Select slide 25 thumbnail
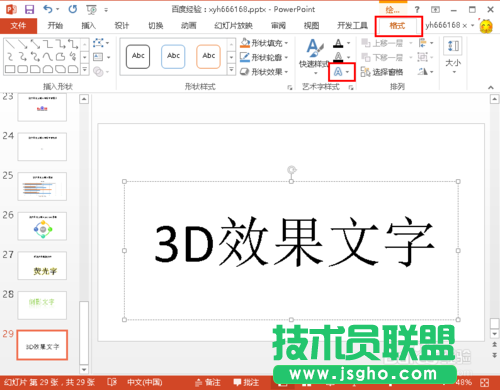This screenshot has width=500, height=390. tap(42, 186)
